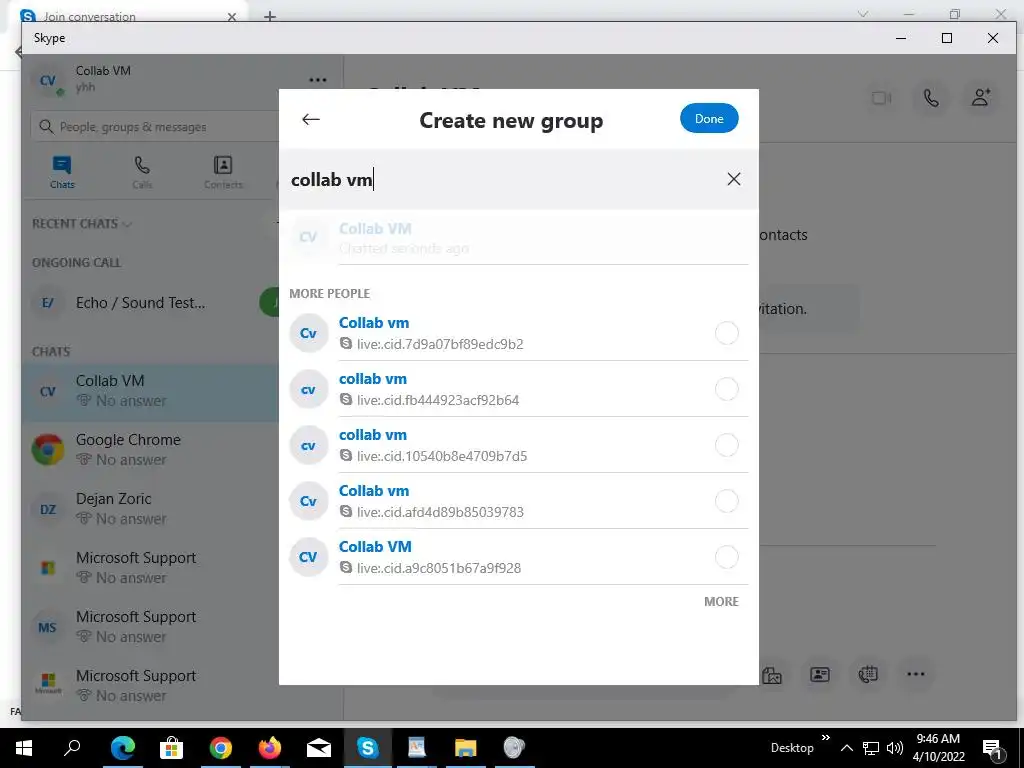Click the Done button
1024x768 pixels.
coord(709,118)
